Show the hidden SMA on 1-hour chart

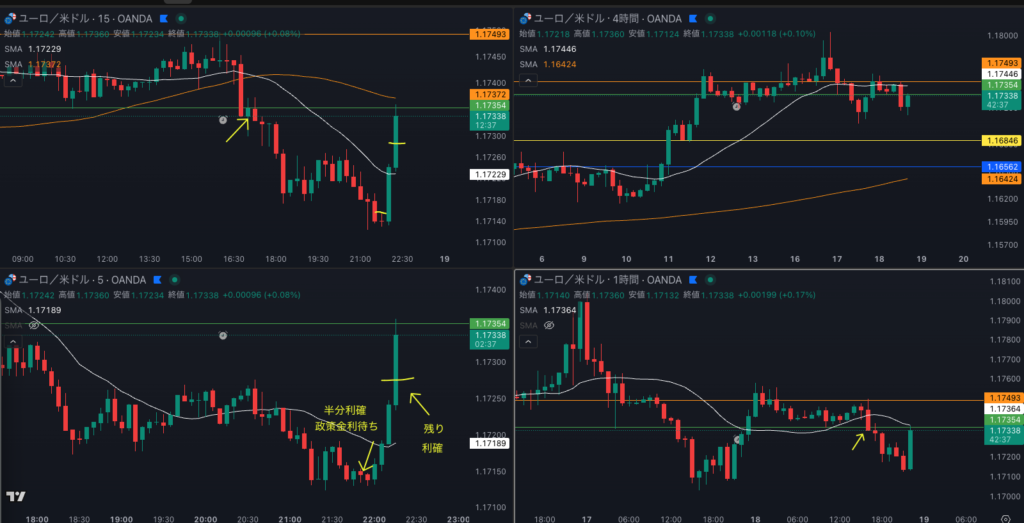pyautogui.click(x=550, y=326)
